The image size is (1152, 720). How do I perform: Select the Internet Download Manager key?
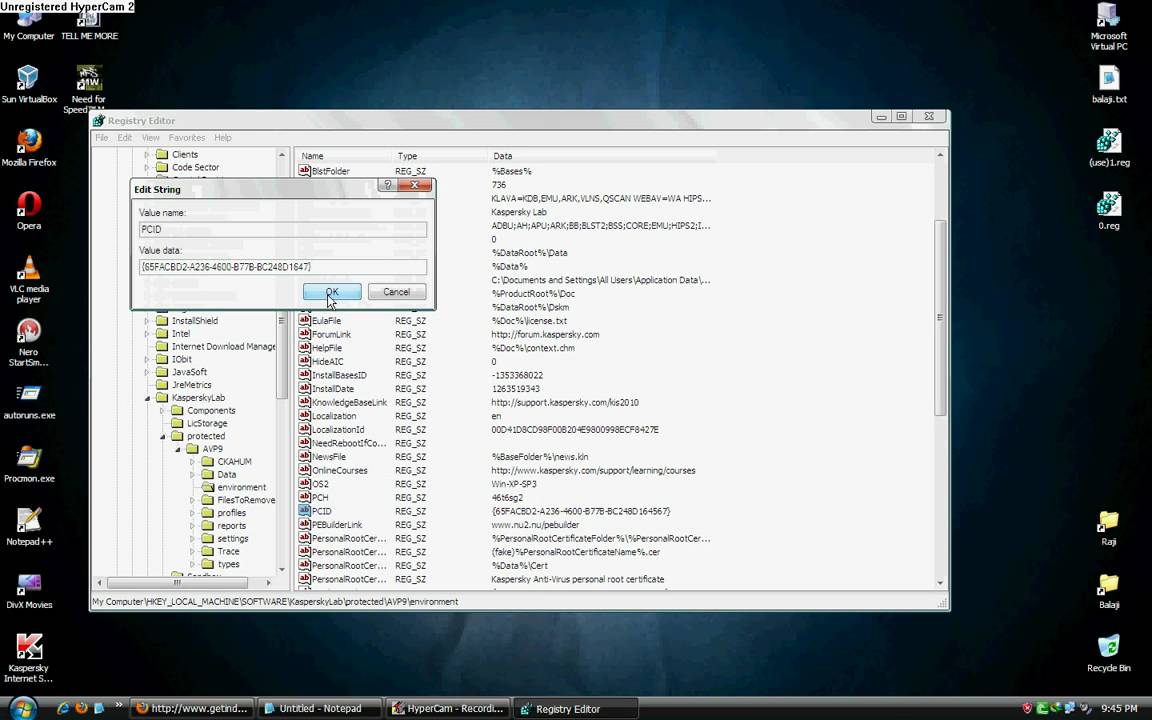click(223, 347)
